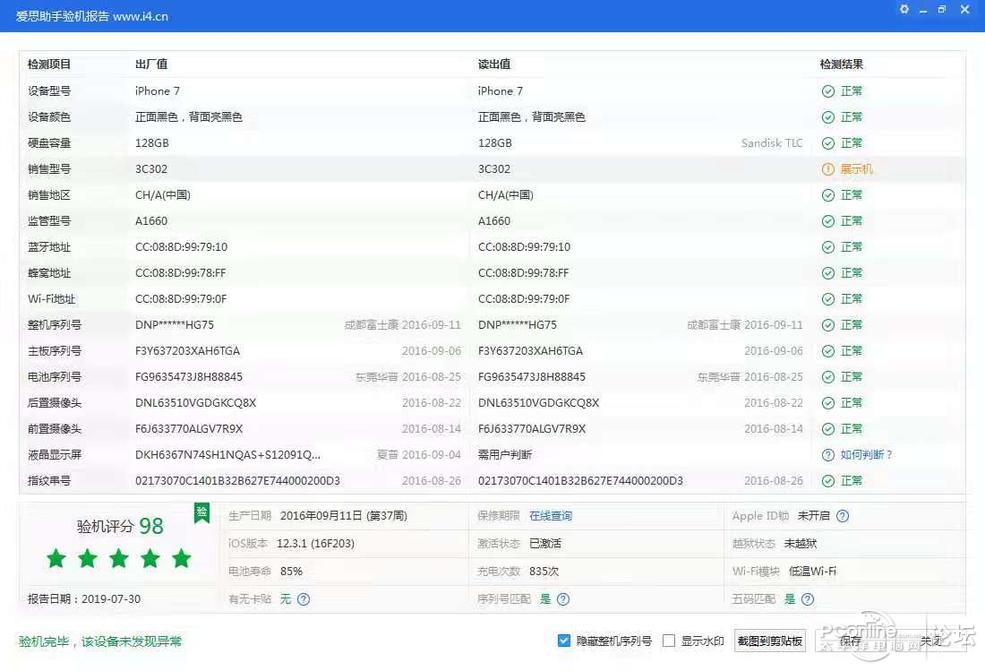The image size is (985, 671).
Task: Click the DKH6367N74SH1NQAS+S12091Q... screen serial
Action: pyautogui.click(x=228, y=455)
